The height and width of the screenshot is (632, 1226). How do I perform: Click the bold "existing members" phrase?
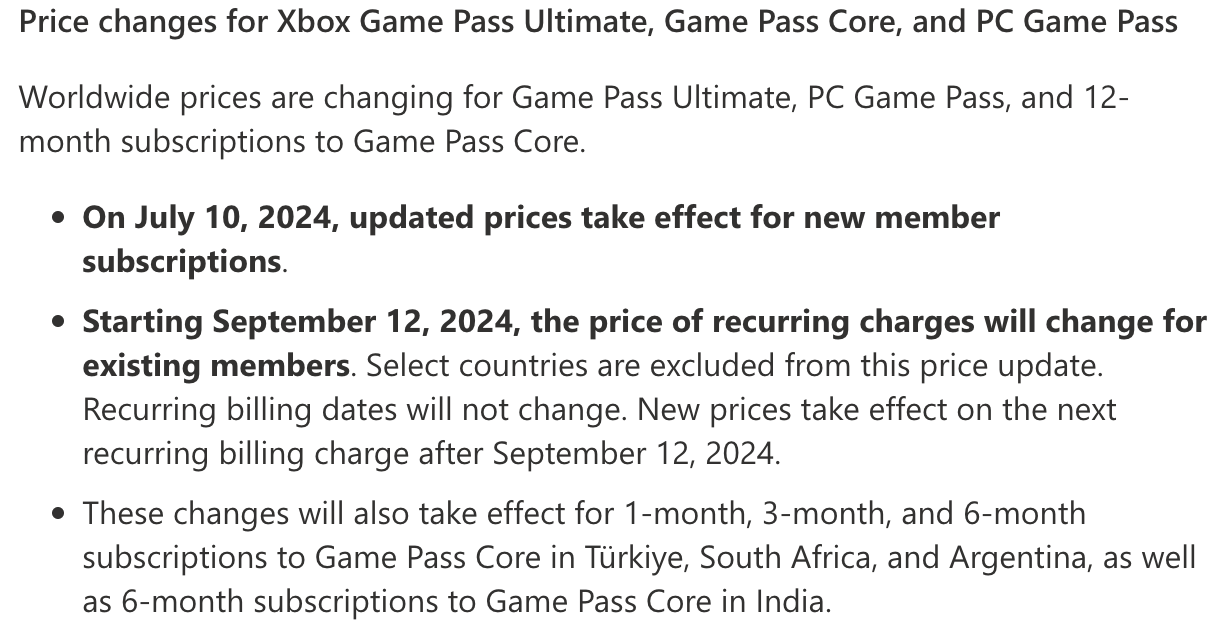point(216,366)
